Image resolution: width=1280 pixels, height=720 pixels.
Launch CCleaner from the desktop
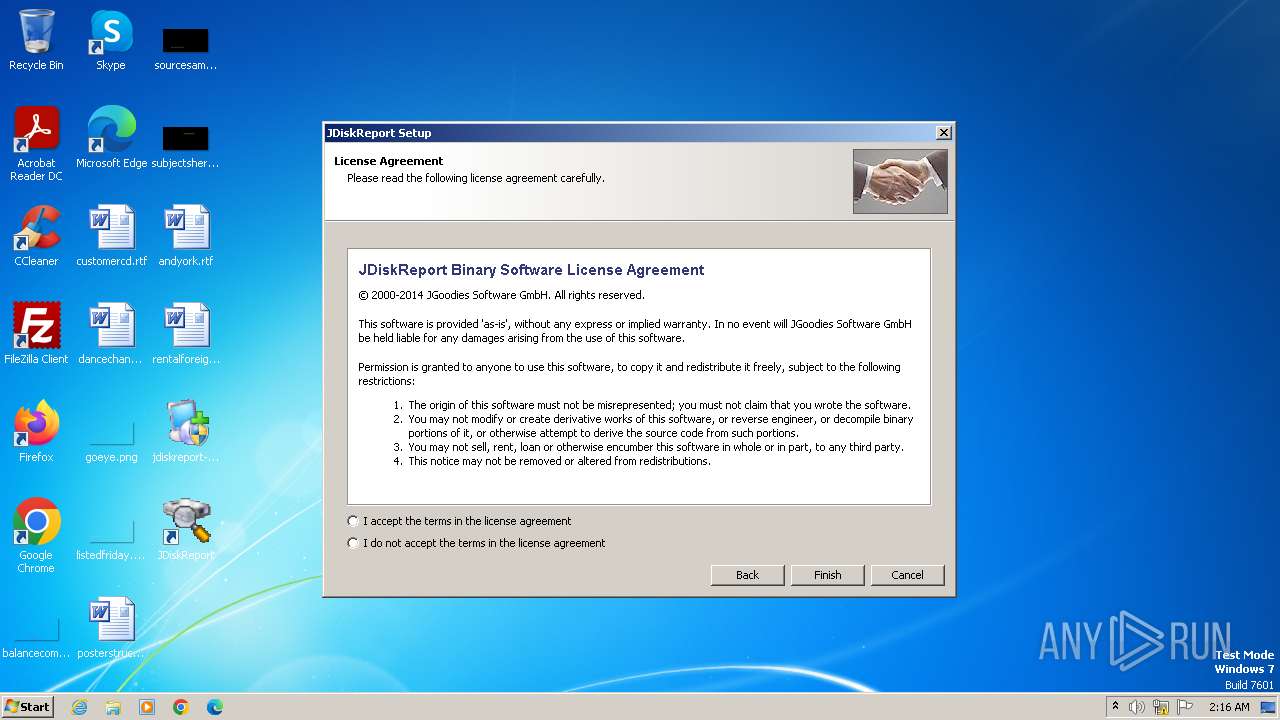[37, 236]
